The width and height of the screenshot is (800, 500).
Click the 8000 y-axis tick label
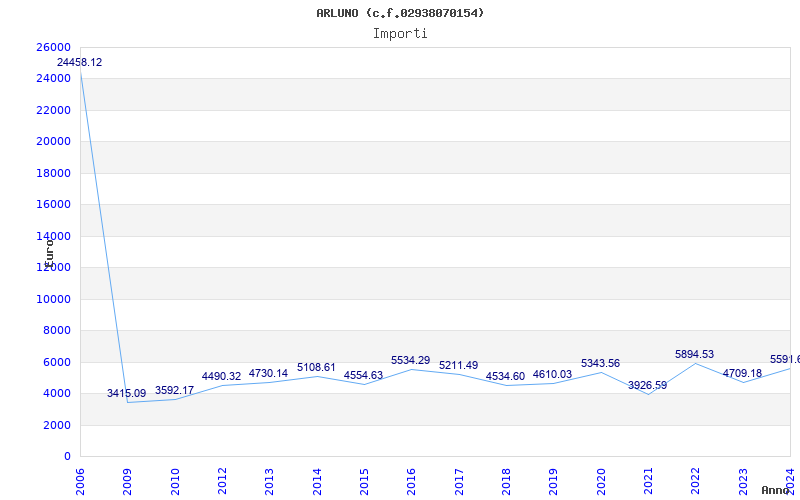[x=57, y=331]
